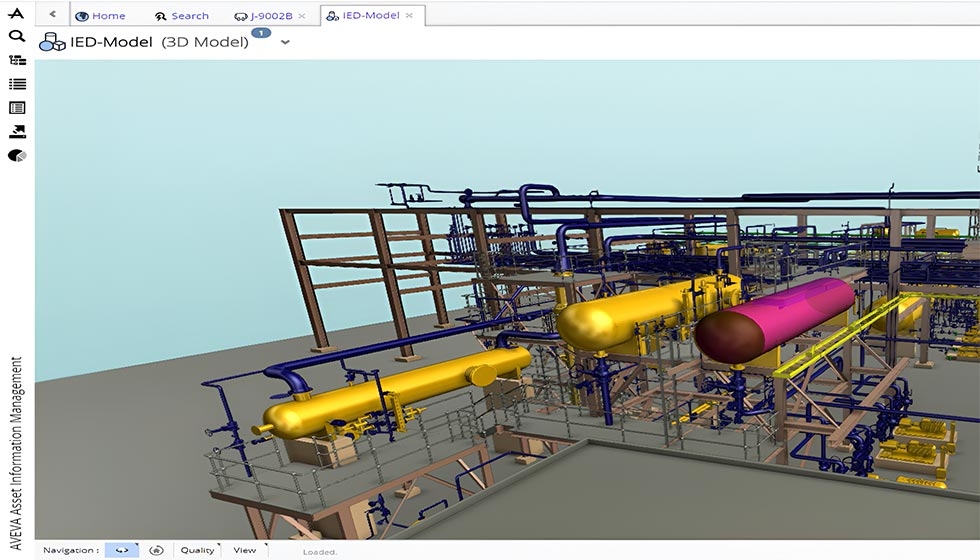Screen dimensions: 980x560
Task: Toggle the orbit navigation mode button
Action: [121, 550]
